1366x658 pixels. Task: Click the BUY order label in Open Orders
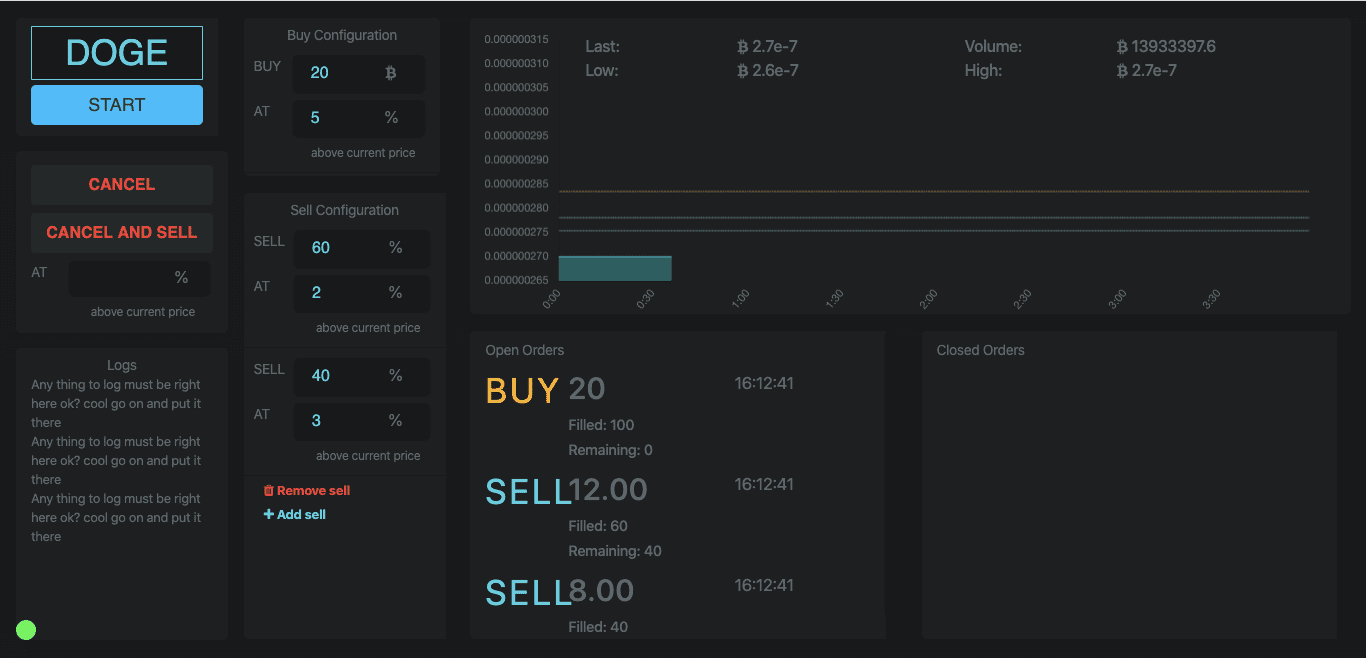[523, 390]
